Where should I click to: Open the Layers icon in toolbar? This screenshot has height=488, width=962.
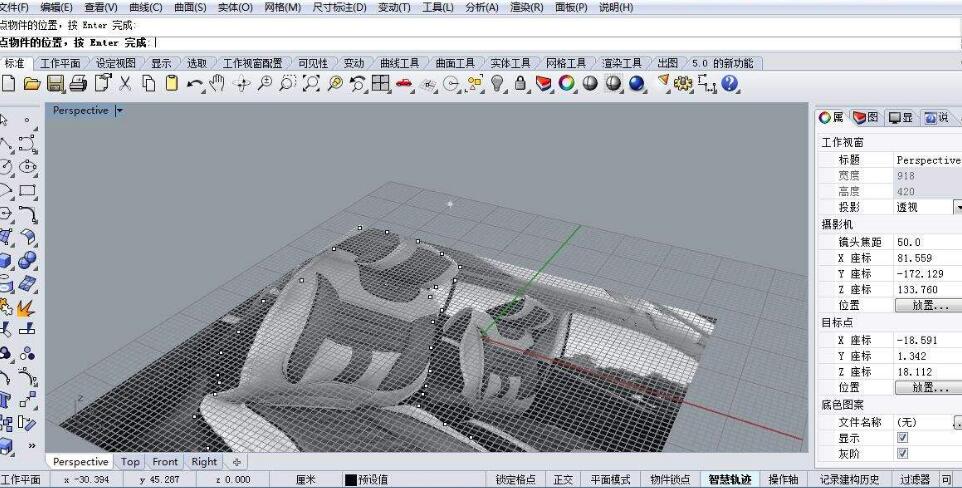coord(544,83)
